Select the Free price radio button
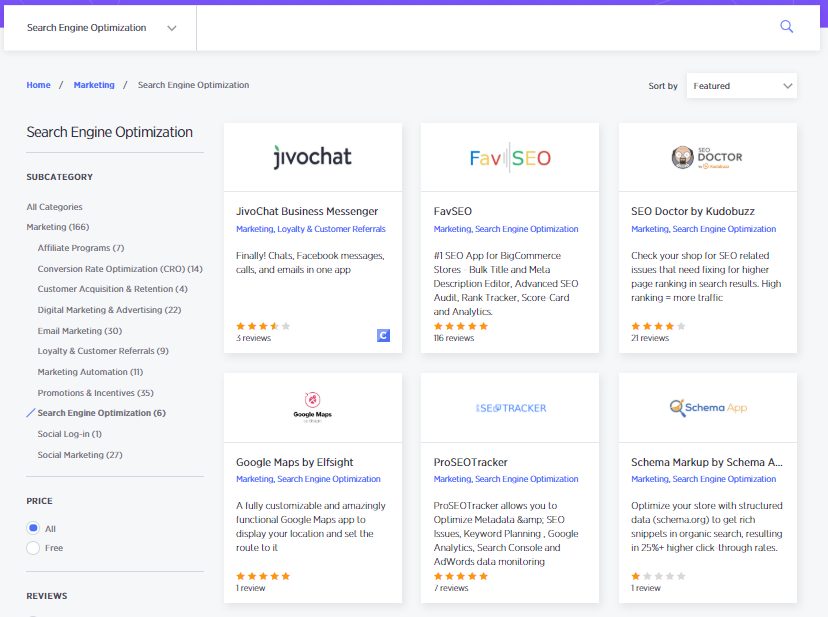 tap(33, 548)
